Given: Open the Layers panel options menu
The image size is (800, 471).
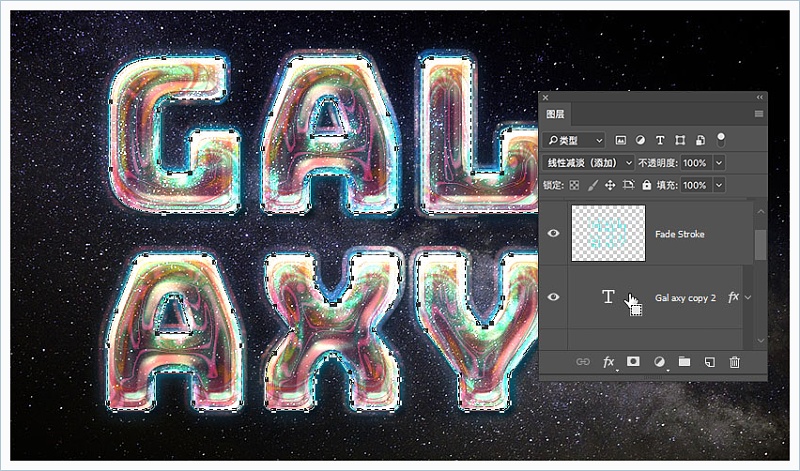Looking at the screenshot, I should 759,114.
